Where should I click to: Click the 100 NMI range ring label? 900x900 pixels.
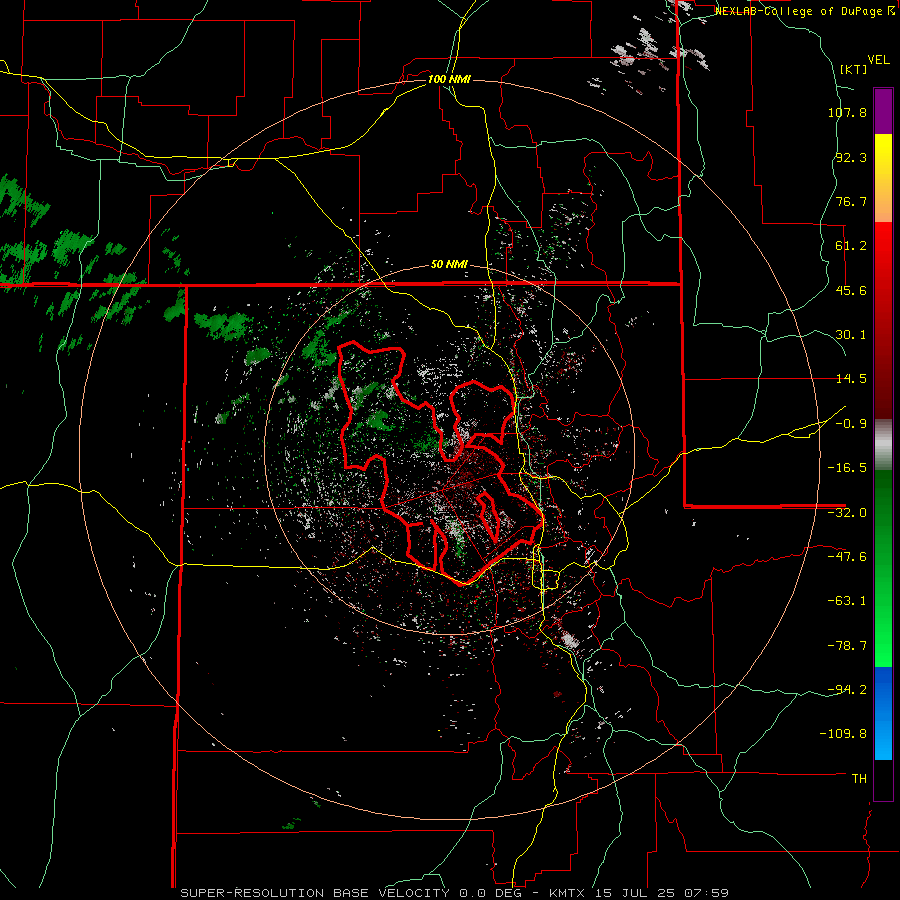tap(449, 79)
